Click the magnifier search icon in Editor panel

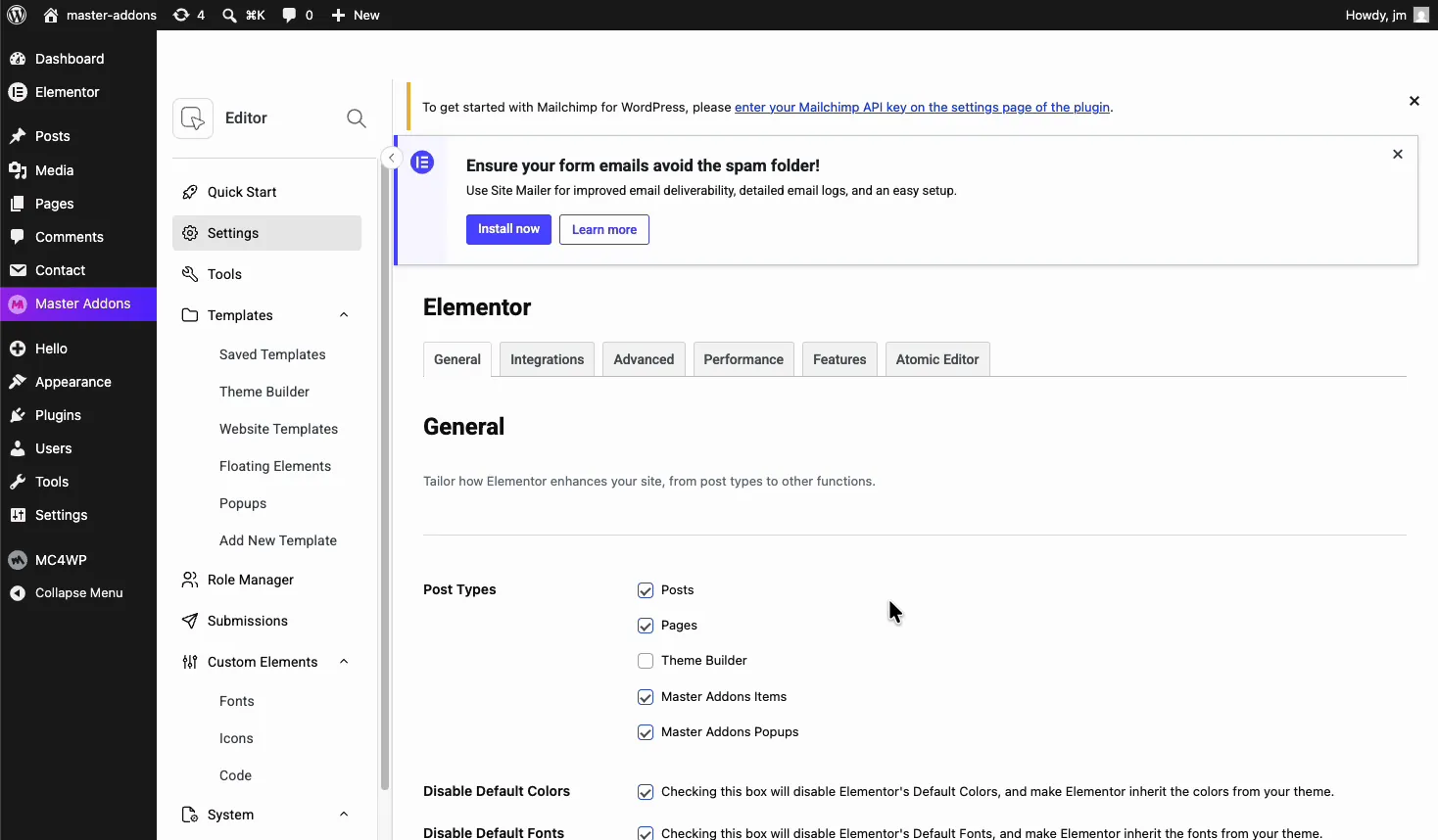[357, 118]
